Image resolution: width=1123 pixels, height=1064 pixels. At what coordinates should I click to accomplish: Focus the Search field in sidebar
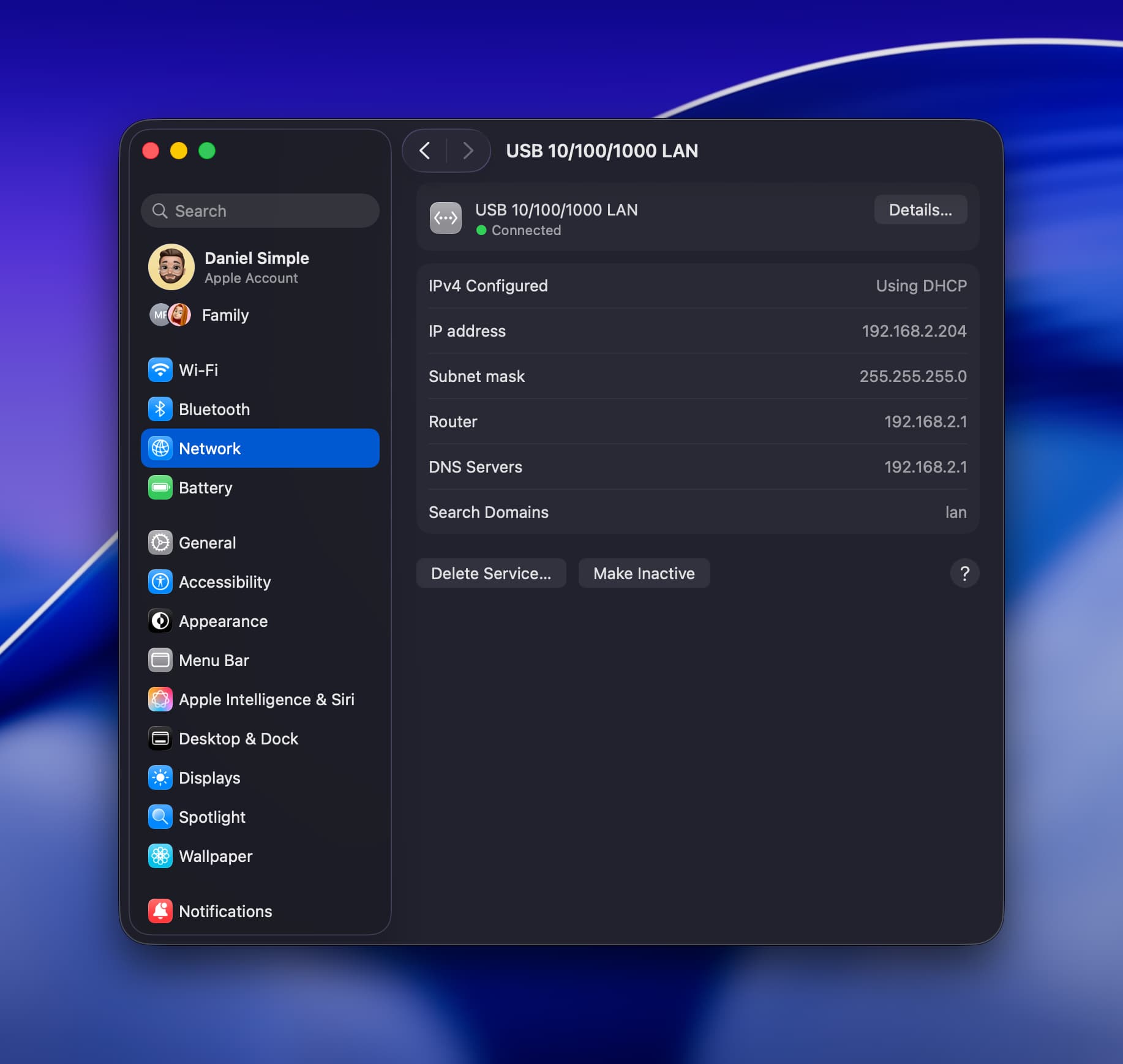[260, 211]
